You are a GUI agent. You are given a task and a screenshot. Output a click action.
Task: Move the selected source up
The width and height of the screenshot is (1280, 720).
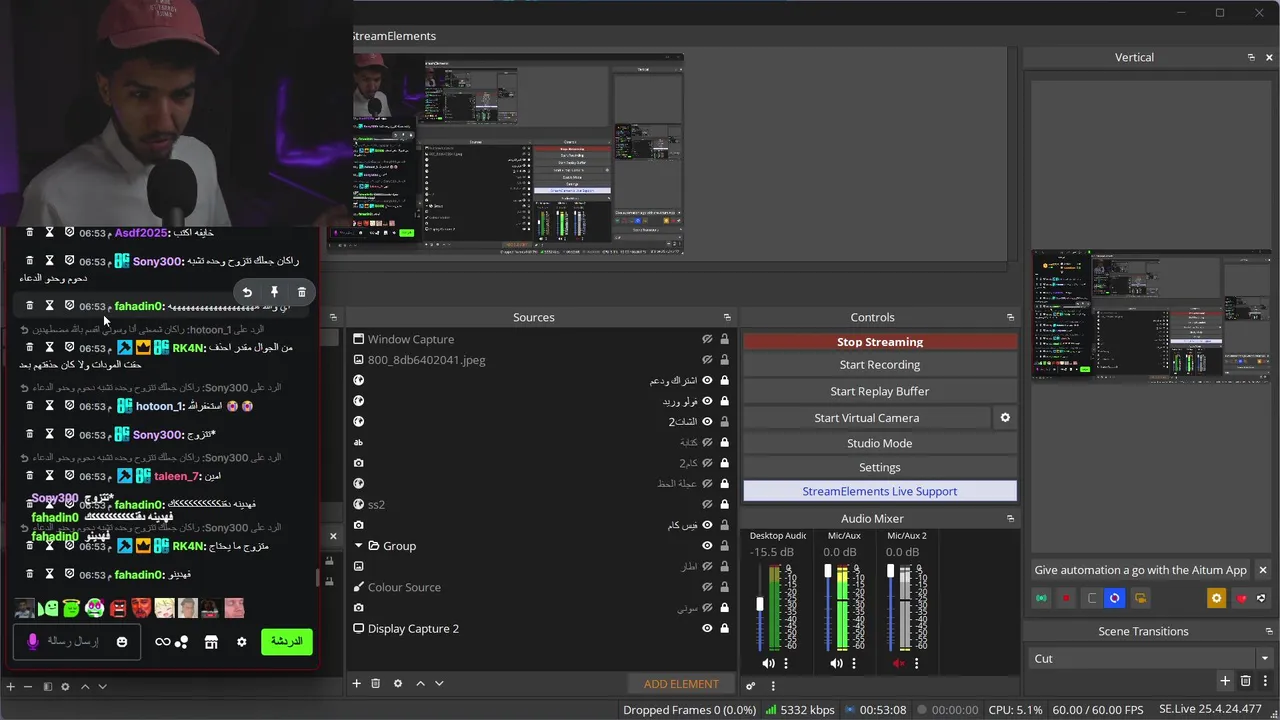point(420,683)
